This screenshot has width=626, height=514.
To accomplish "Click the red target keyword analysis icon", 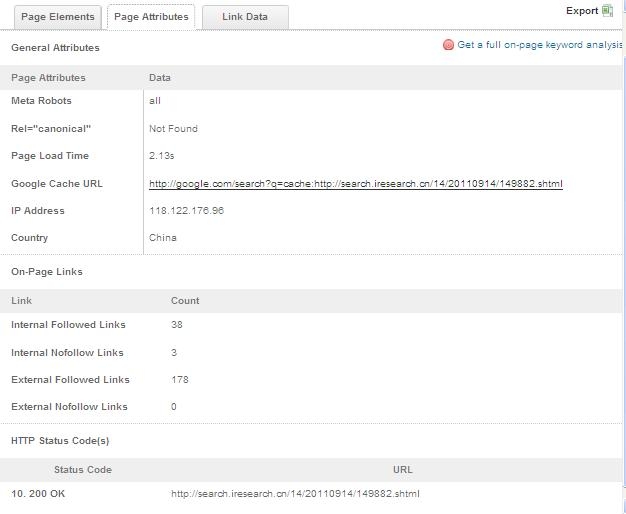I will (x=448, y=45).
